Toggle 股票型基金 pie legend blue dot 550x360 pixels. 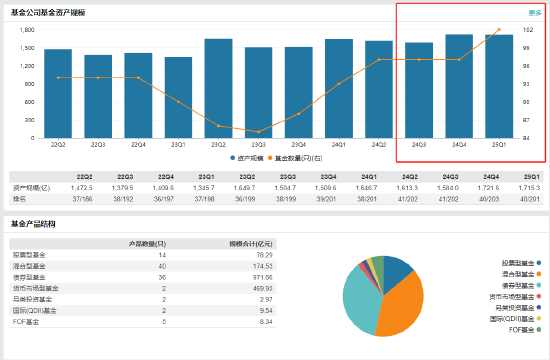pyautogui.click(x=539, y=263)
